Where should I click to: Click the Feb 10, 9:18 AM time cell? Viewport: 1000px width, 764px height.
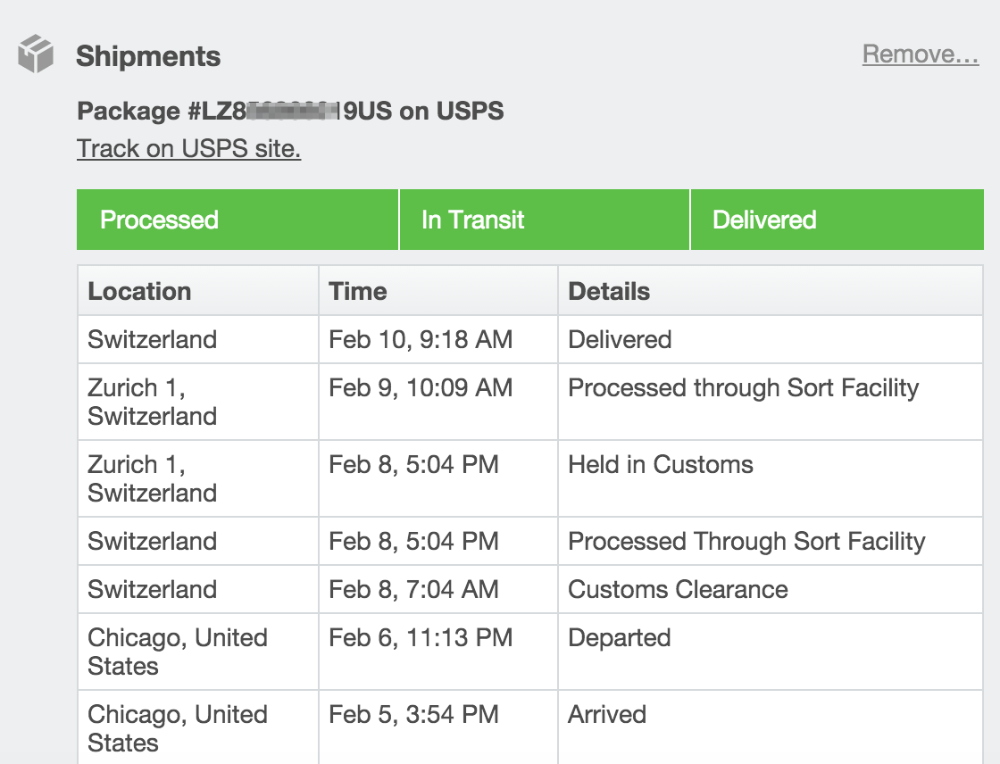point(420,340)
